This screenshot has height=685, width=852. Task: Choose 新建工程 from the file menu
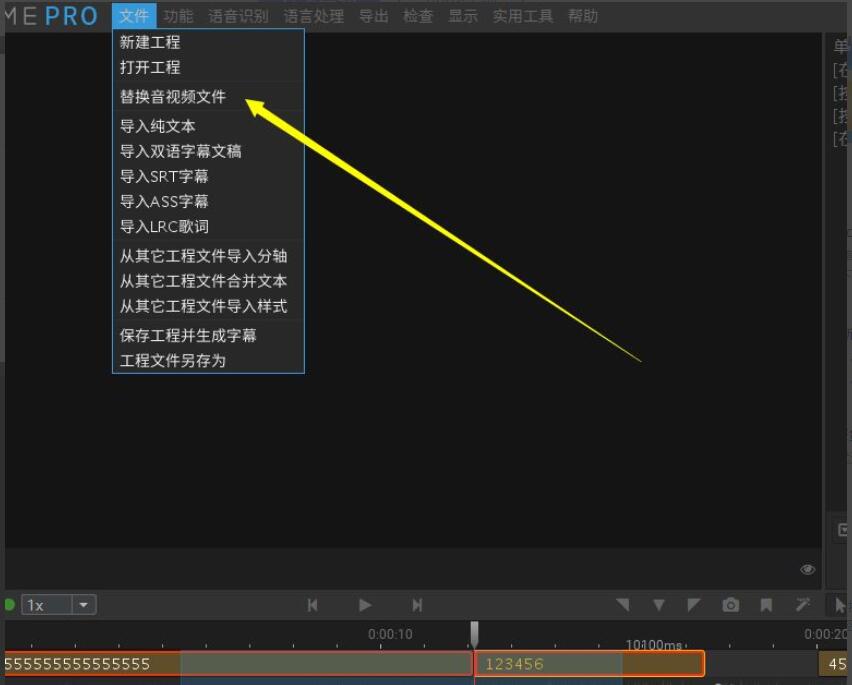[x=208, y=42]
